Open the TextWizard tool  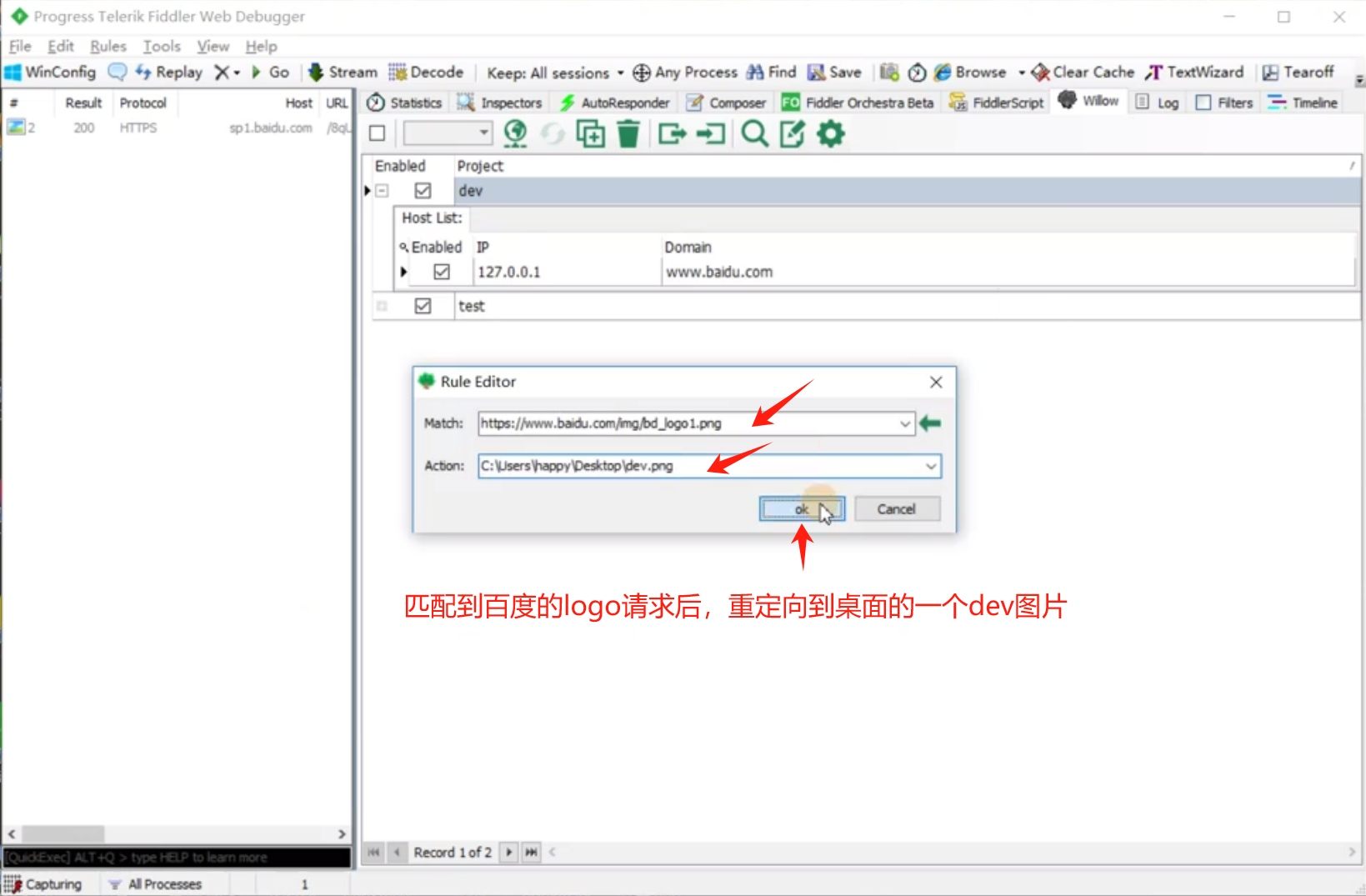pyautogui.click(x=1194, y=73)
